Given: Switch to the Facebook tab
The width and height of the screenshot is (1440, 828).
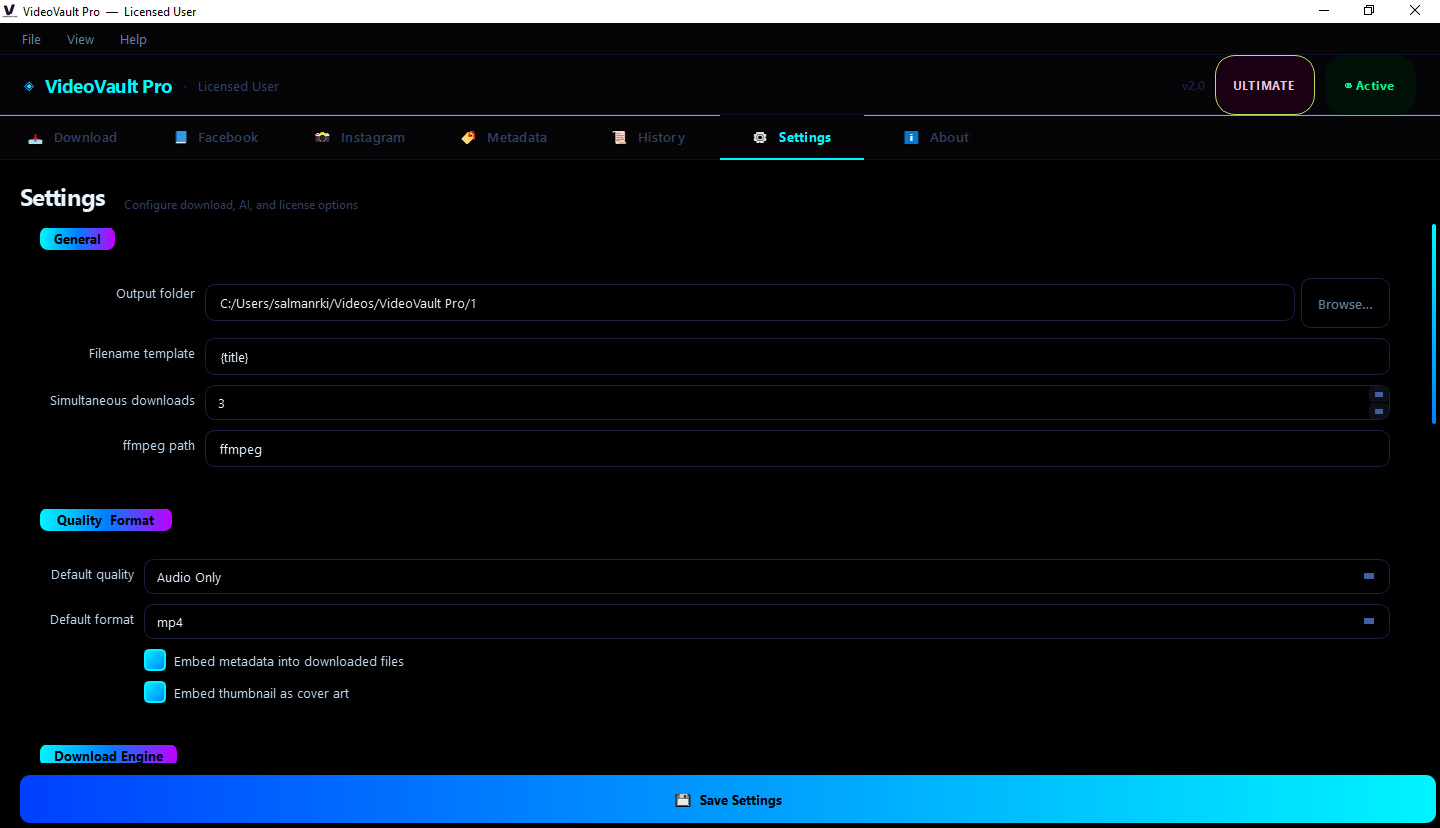Looking at the screenshot, I should 216,138.
